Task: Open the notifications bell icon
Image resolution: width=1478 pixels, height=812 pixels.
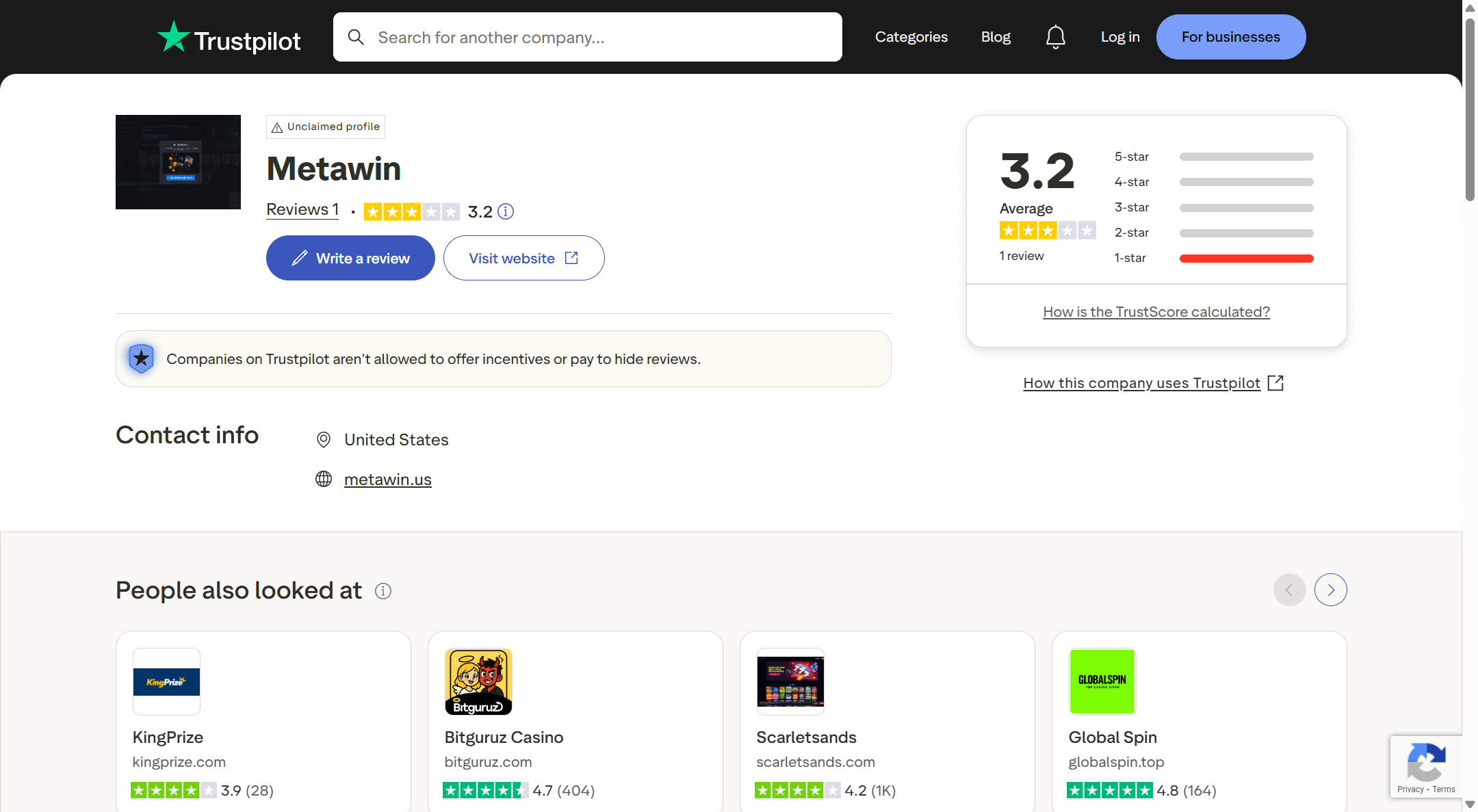Action: (1055, 37)
